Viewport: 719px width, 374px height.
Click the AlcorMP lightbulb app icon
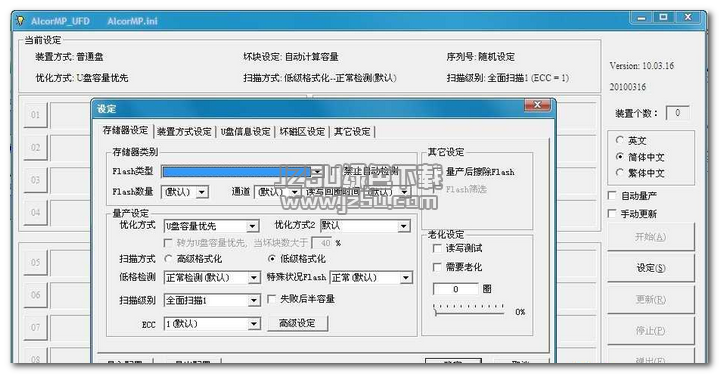pyautogui.click(x=19, y=21)
